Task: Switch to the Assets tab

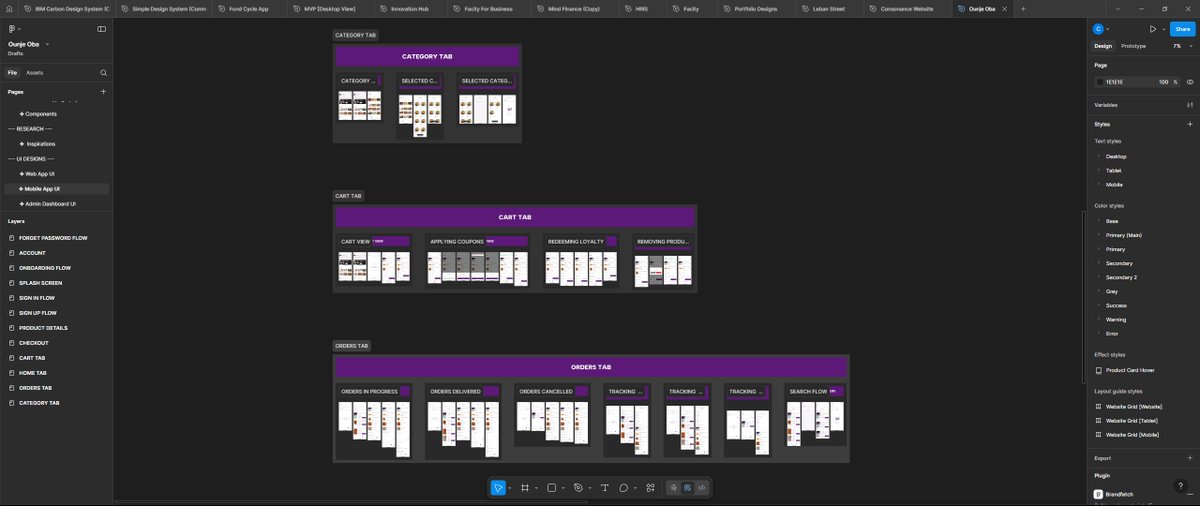Action: (x=34, y=73)
